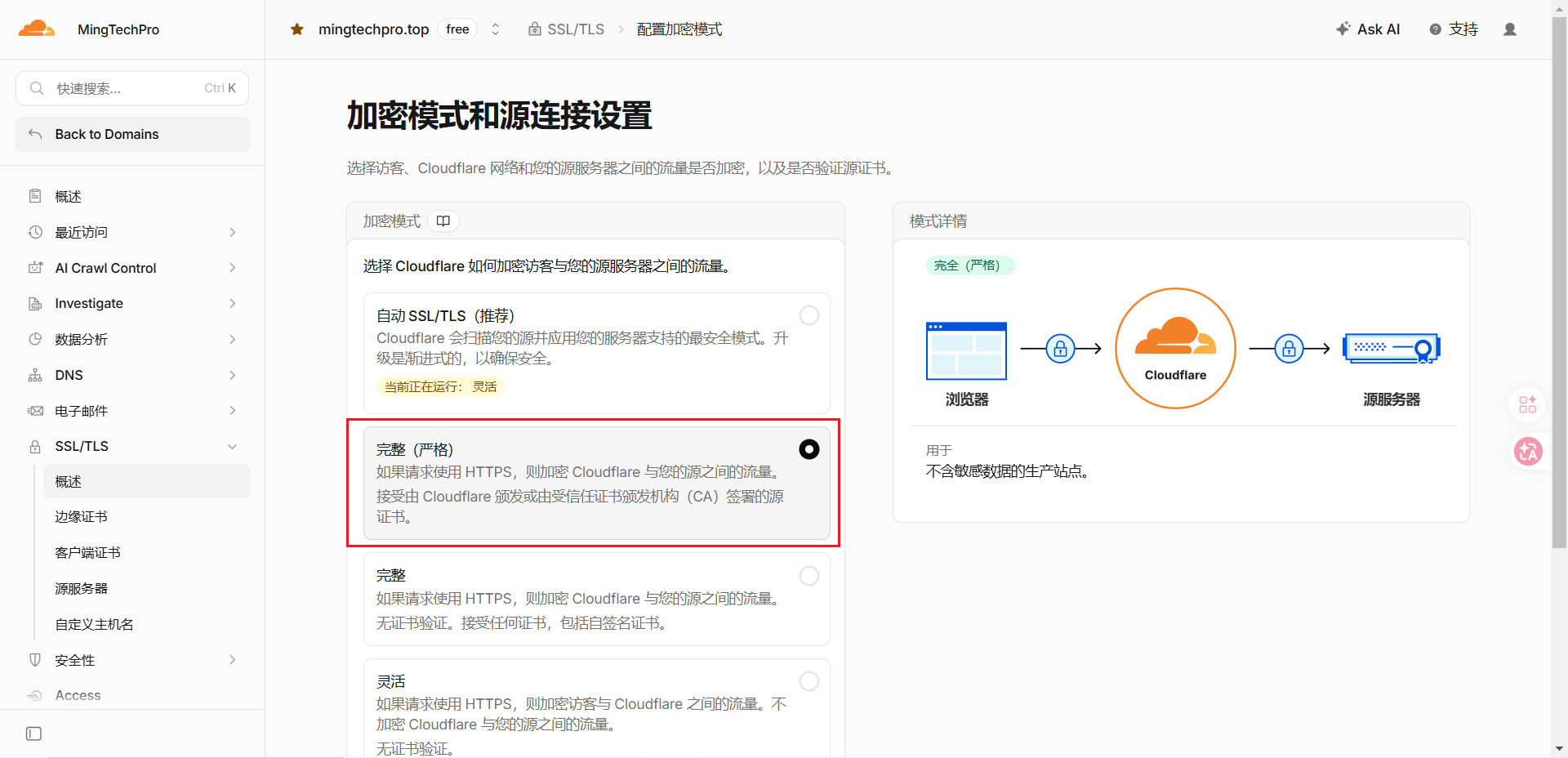
Task: Click the 安全性 shield icon
Action: pos(35,660)
